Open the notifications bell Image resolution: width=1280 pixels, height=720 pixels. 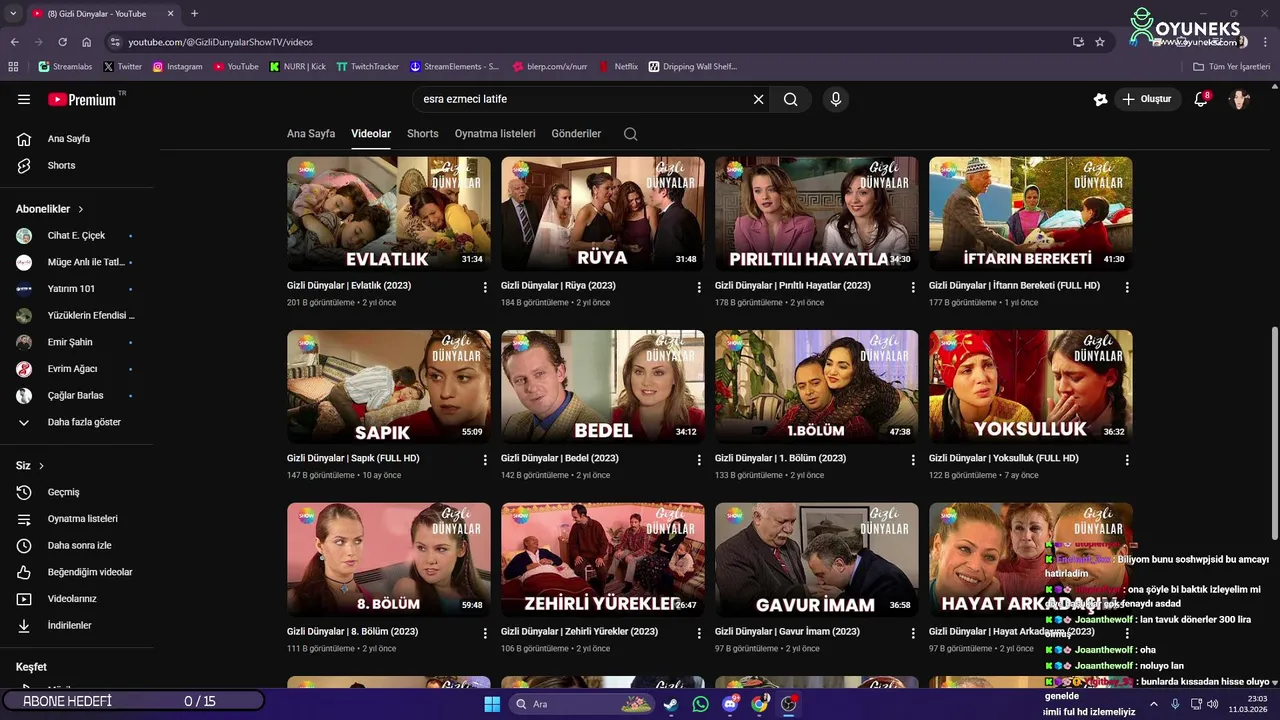pyautogui.click(x=1201, y=99)
